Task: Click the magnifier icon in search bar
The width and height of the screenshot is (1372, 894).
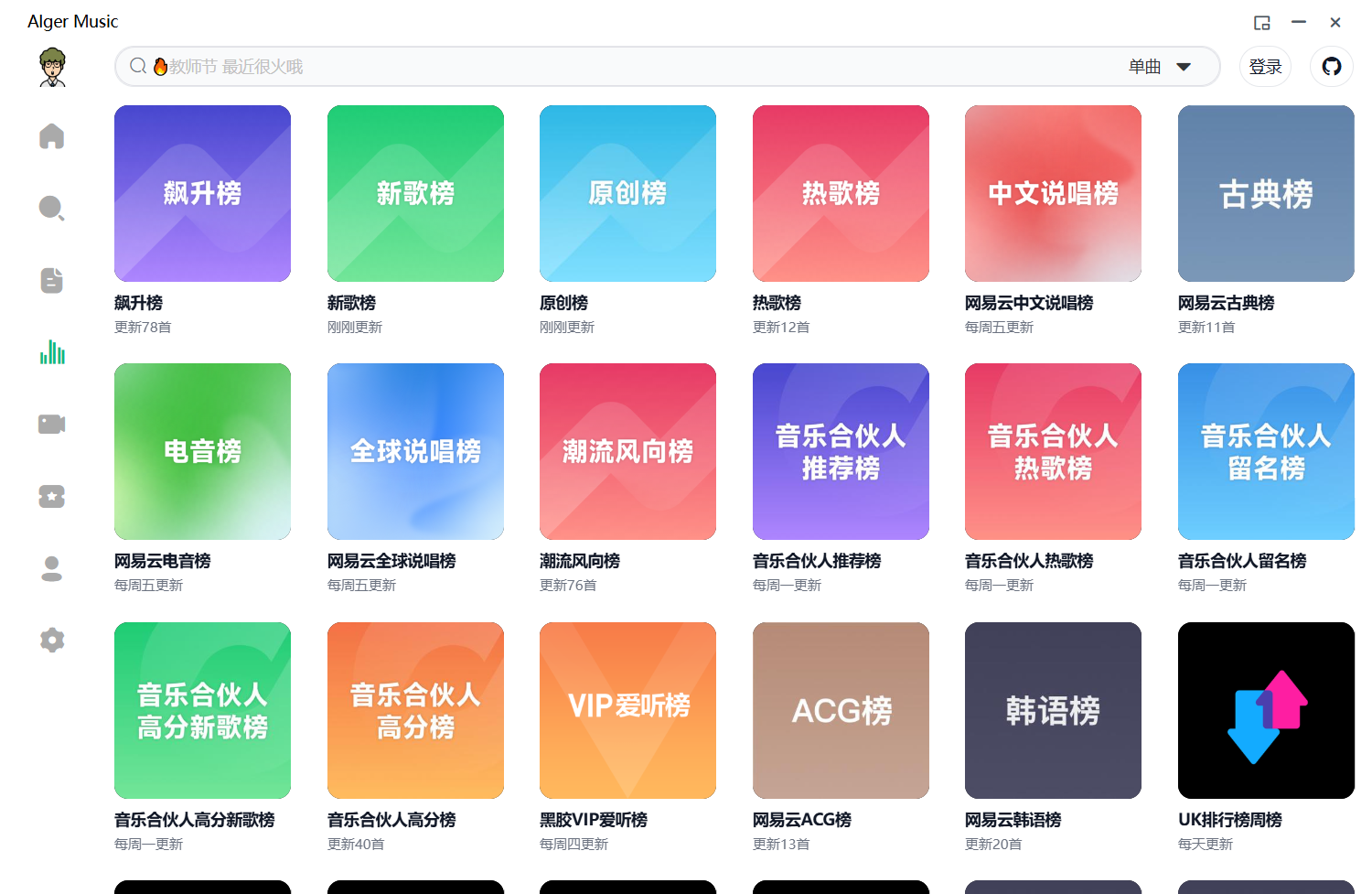Action: coord(138,66)
